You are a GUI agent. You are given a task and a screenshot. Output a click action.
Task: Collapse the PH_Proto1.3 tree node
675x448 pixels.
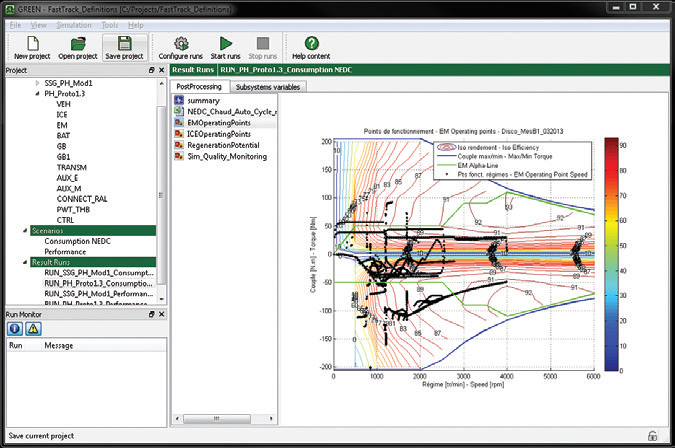click(37, 93)
